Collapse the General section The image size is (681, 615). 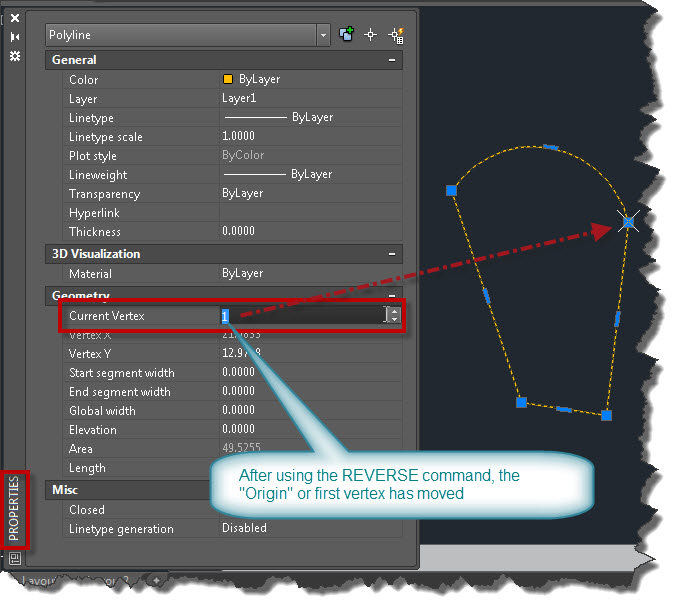point(393,61)
